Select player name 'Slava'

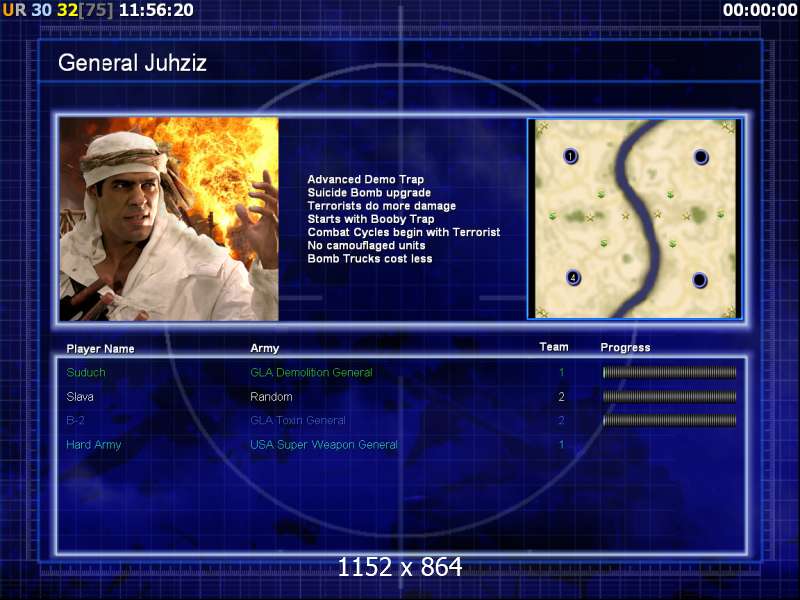(x=80, y=396)
